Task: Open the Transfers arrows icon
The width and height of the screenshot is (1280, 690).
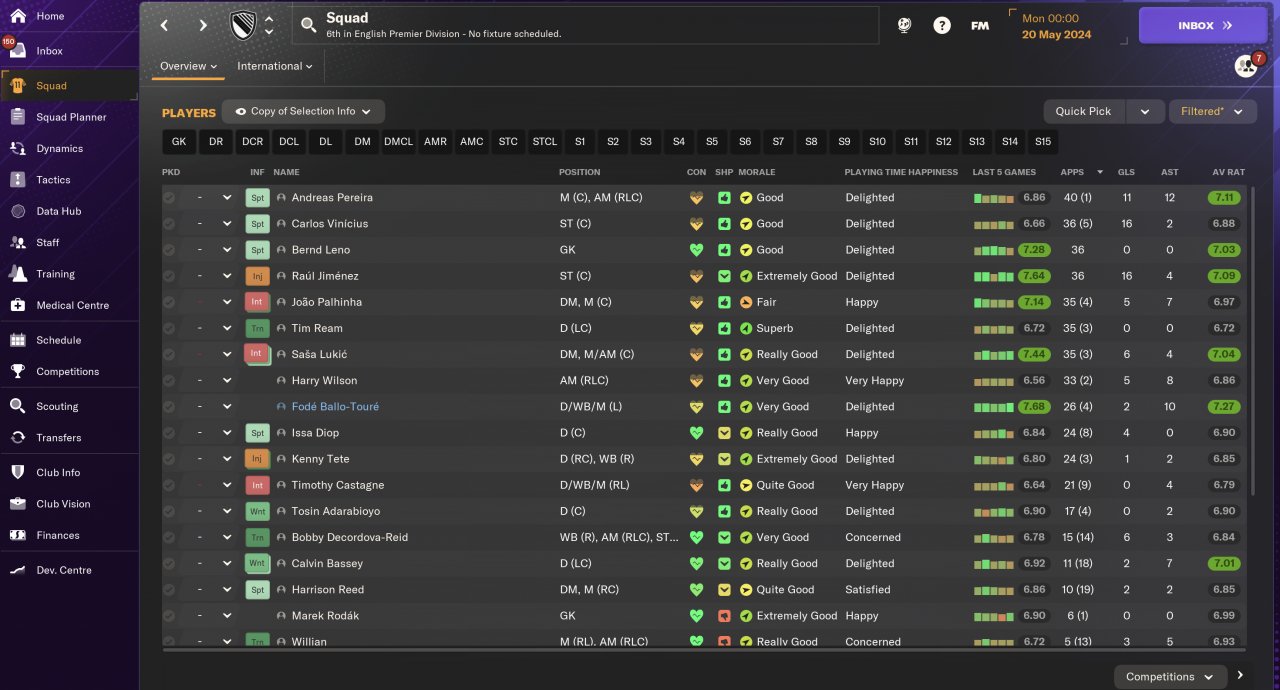Action: (18, 437)
